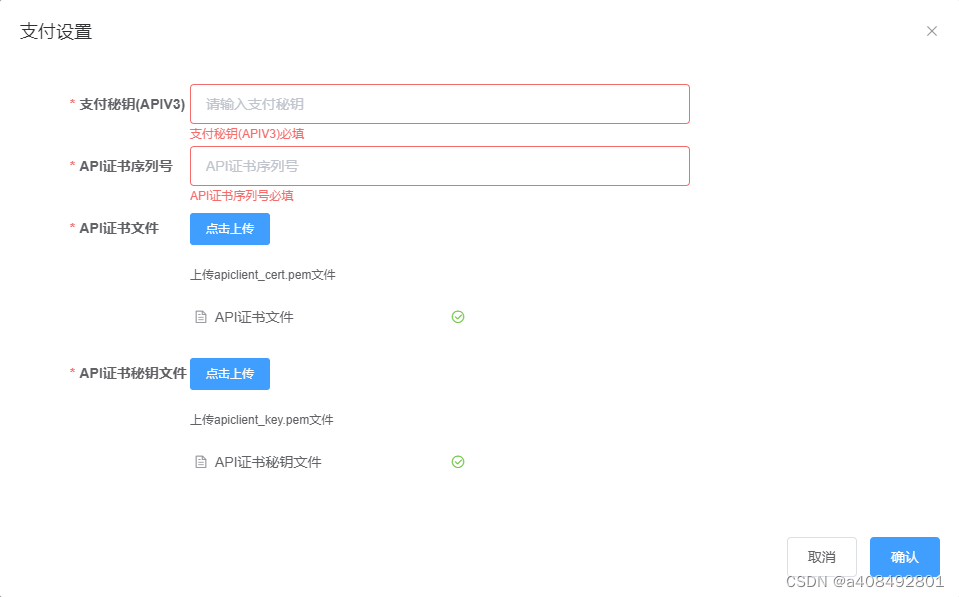Confirm the payment settings with 确认
Screen dimensions: 959x597
point(903,556)
